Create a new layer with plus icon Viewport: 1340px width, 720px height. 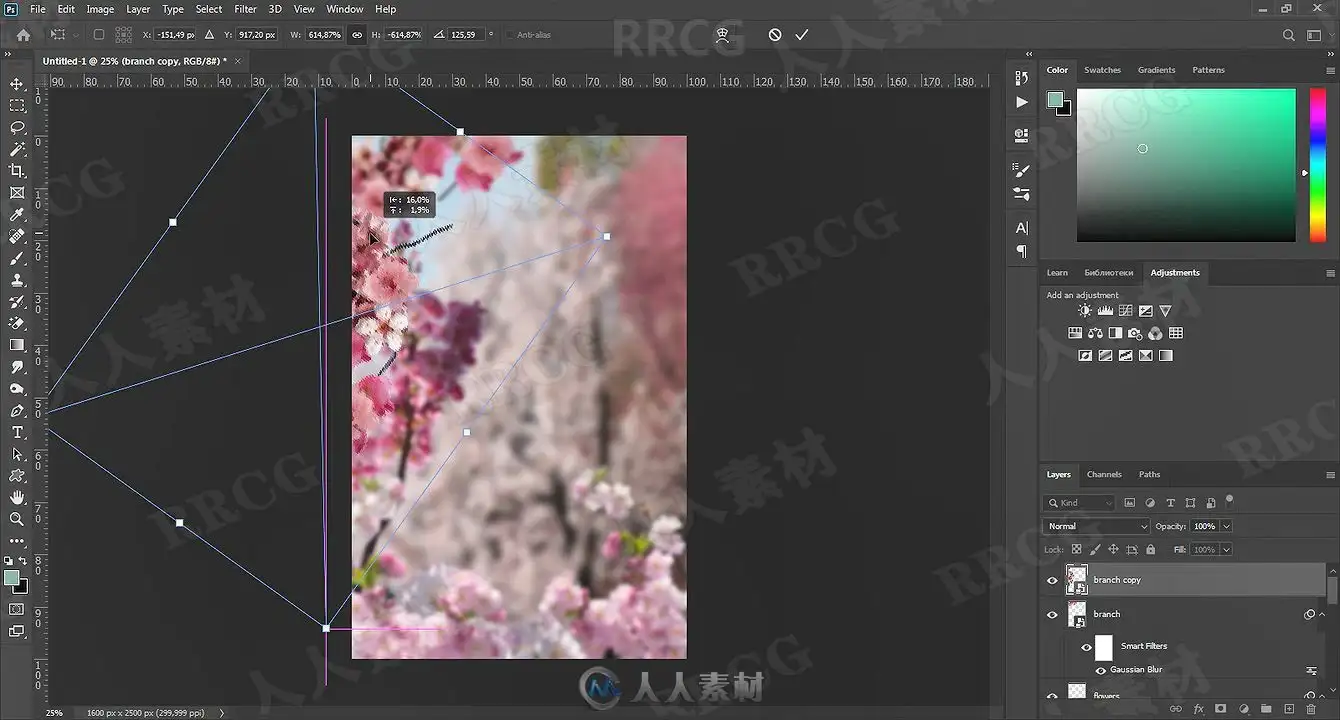pyautogui.click(x=1289, y=709)
